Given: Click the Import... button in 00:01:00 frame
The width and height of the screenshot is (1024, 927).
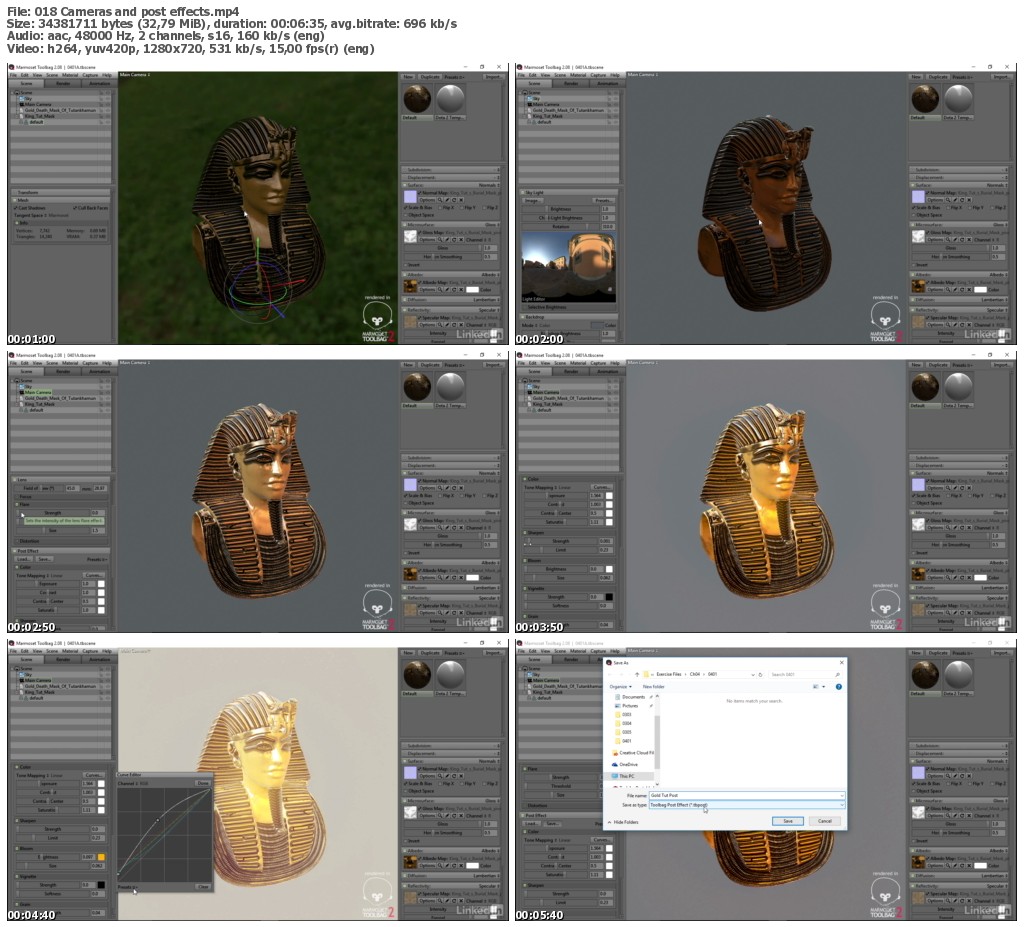Looking at the screenshot, I should point(493,76).
